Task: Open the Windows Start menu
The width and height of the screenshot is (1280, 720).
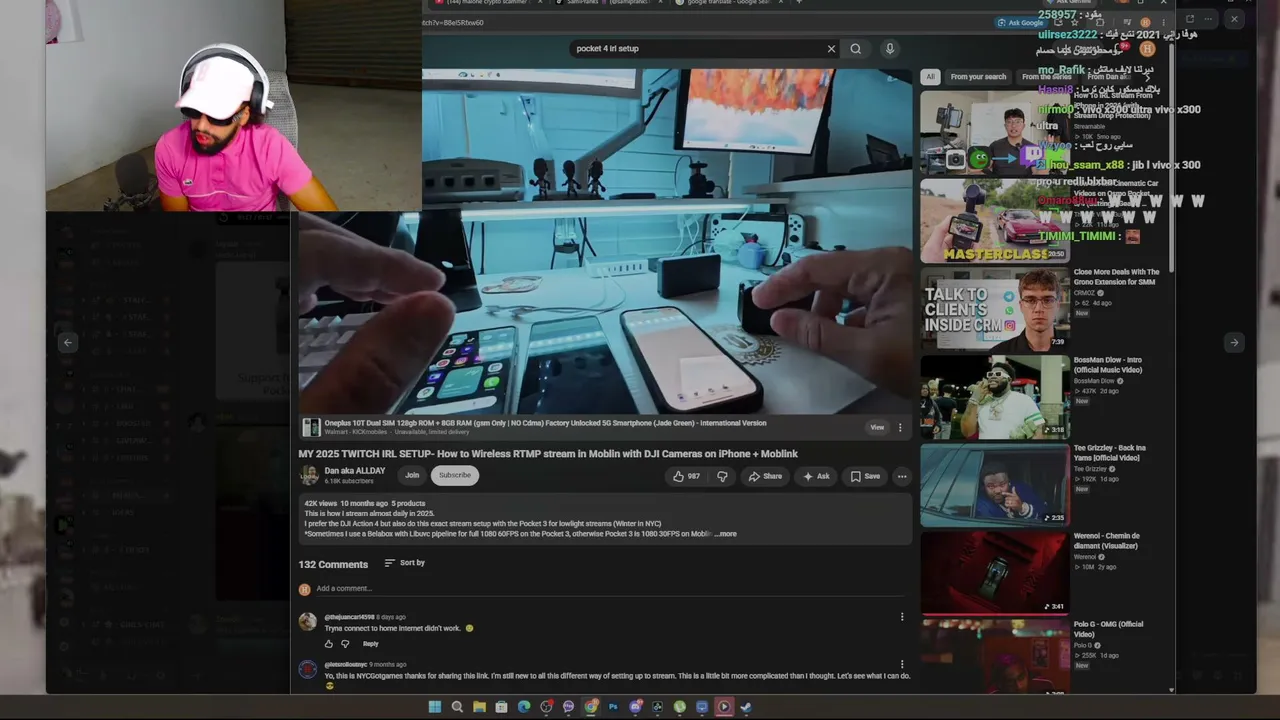Action: (x=435, y=707)
